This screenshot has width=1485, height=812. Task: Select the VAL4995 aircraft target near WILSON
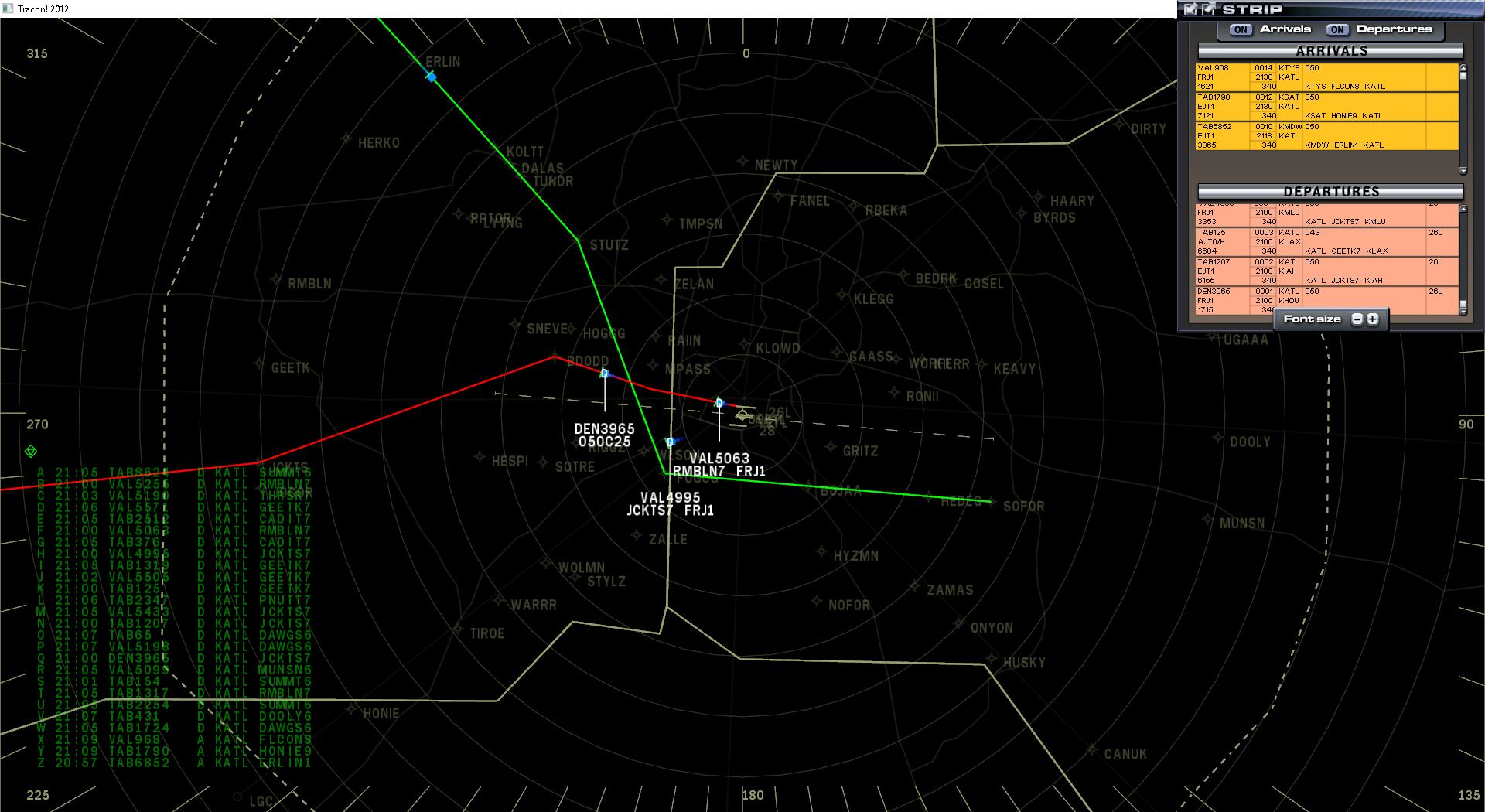(x=671, y=442)
